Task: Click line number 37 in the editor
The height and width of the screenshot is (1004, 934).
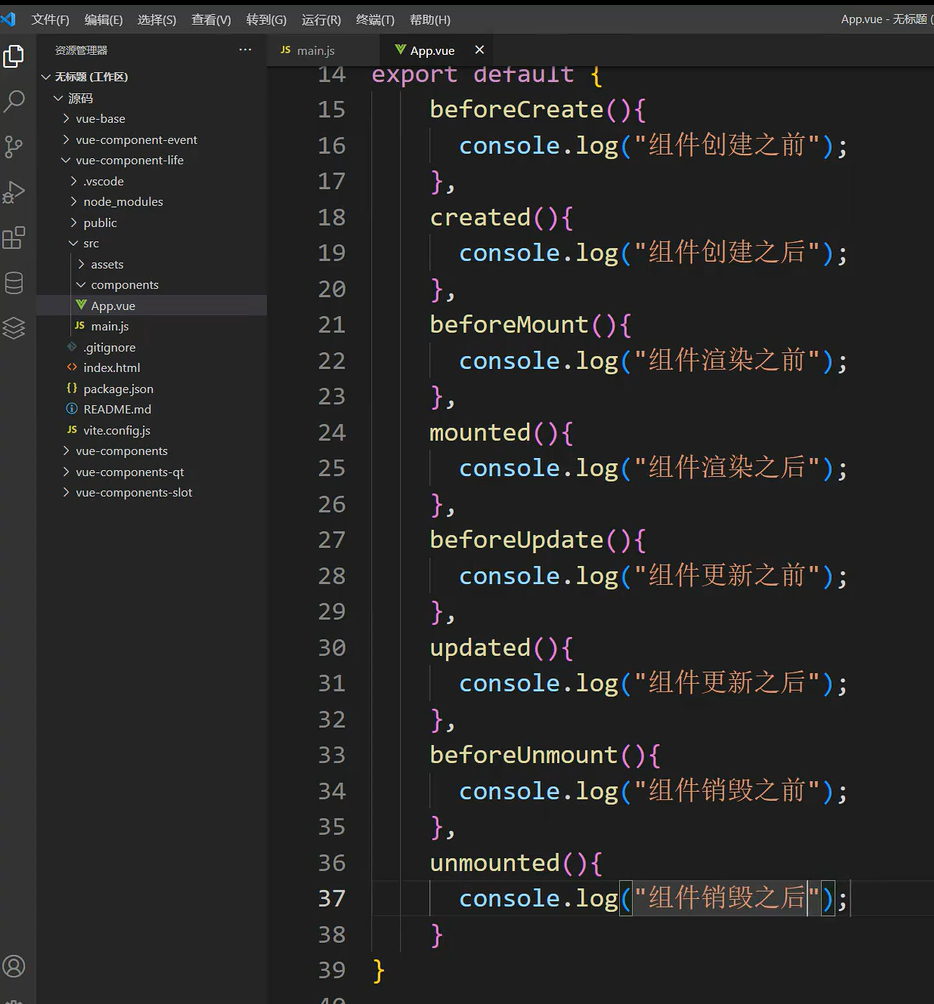Action: pos(331,898)
